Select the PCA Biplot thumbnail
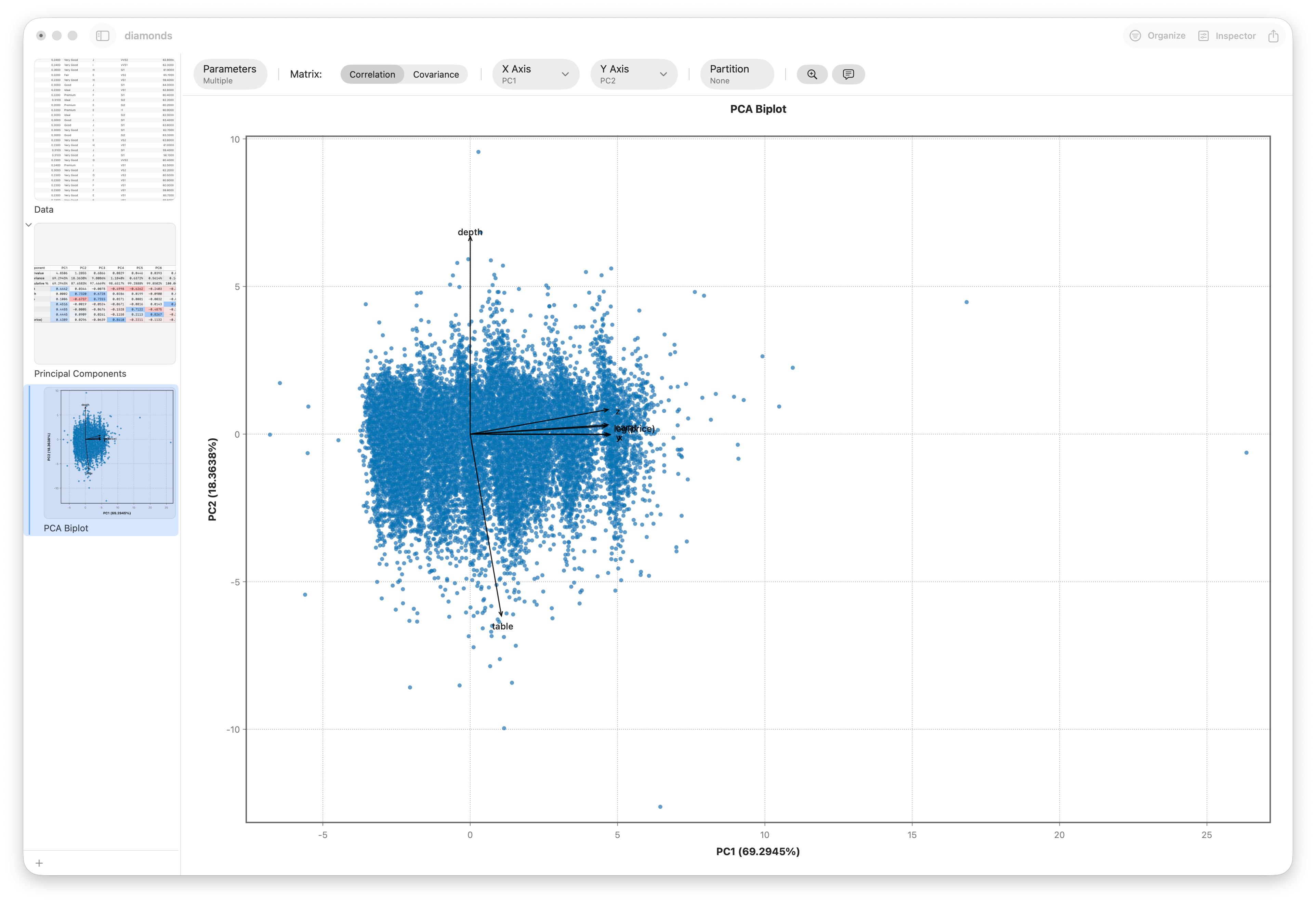1316x904 pixels. click(110, 453)
